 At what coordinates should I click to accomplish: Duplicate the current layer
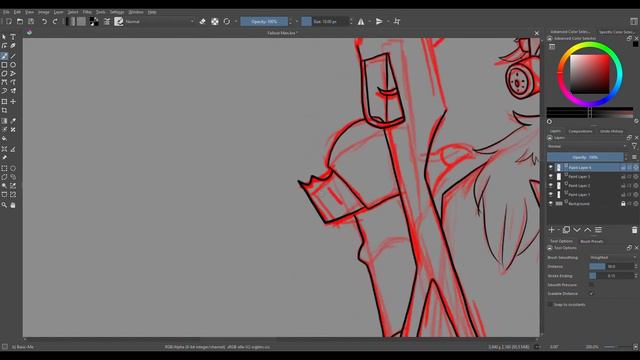click(x=566, y=230)
